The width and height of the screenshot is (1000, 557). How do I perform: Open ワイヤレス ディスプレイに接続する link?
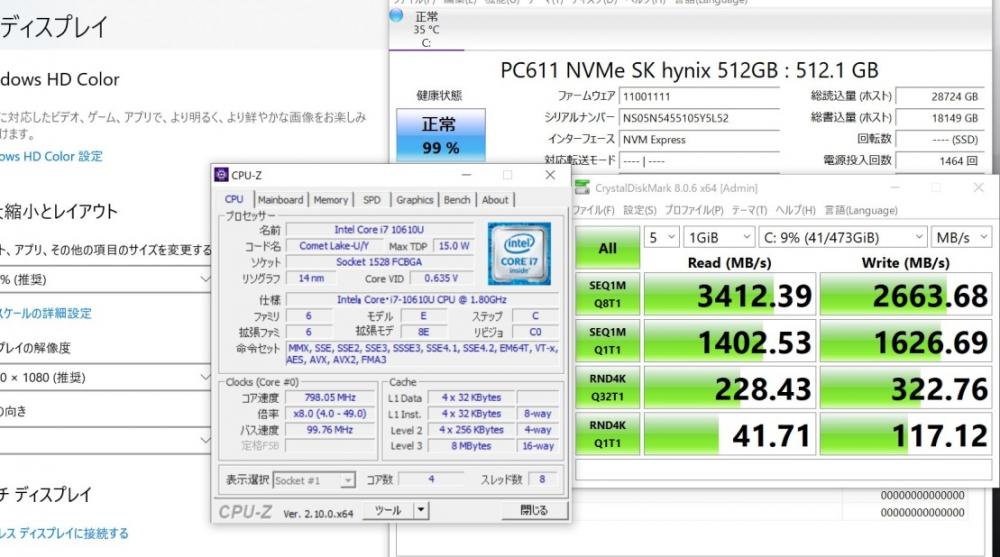(64, 533)
